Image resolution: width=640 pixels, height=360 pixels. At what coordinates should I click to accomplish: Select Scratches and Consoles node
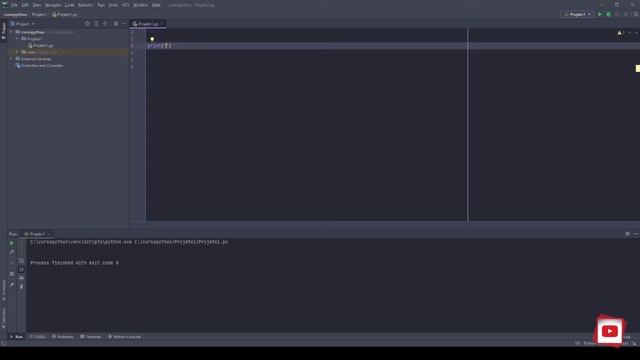tap(39, 66)
